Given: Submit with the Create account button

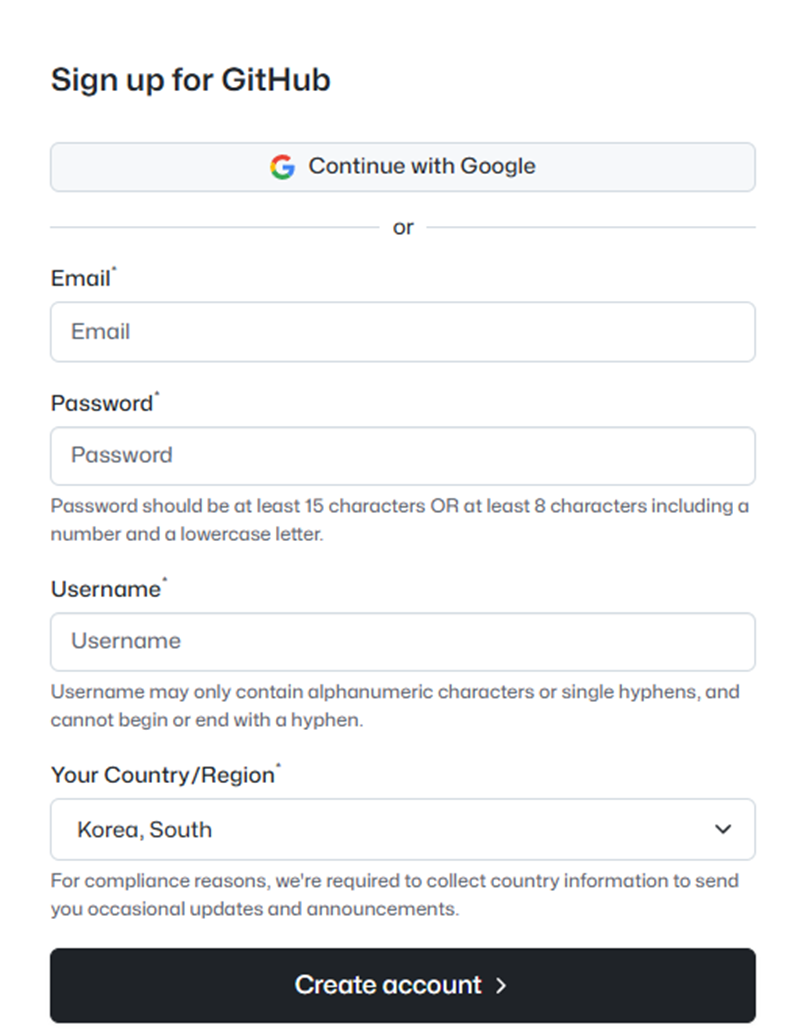Looking at the screenshot, I should tap(403, 985).
